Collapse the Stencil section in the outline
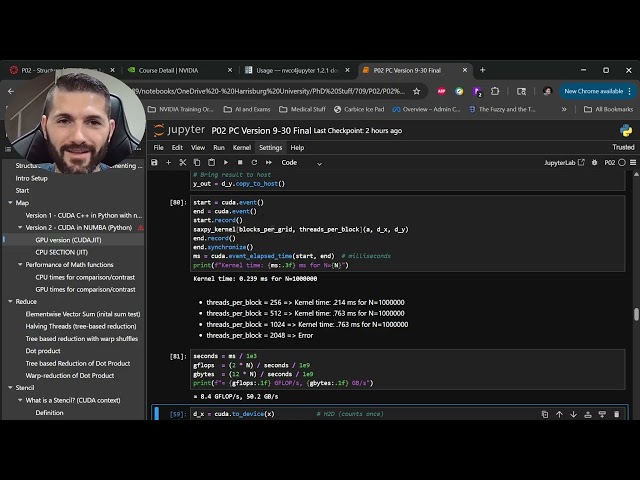The image size is (640, 480). [x=10, y=388]
